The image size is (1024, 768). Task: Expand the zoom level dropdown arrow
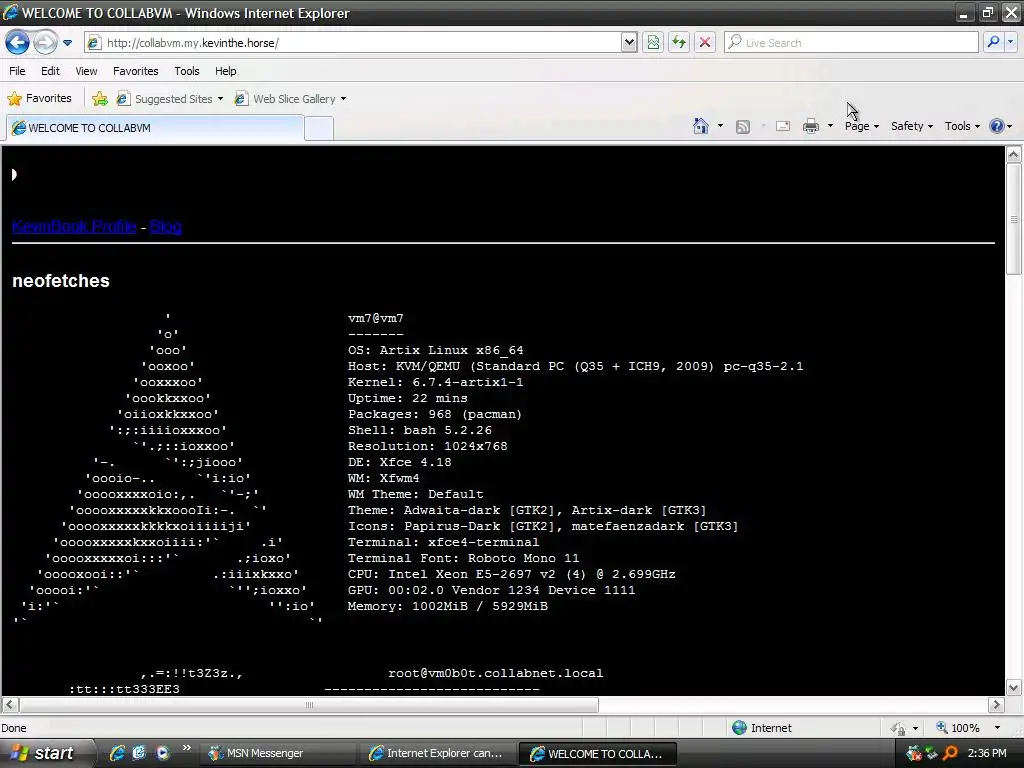pyautogui.click(x=997, y=728)
